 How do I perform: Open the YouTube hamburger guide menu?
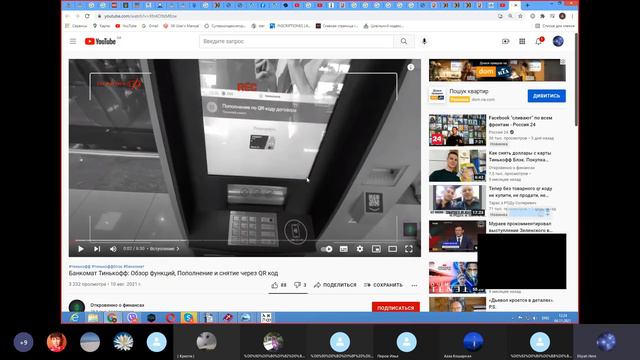[73, 41]
